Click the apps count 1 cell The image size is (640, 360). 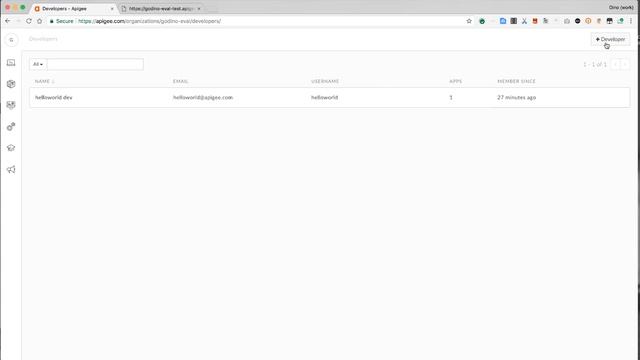(x=451, y=98)
